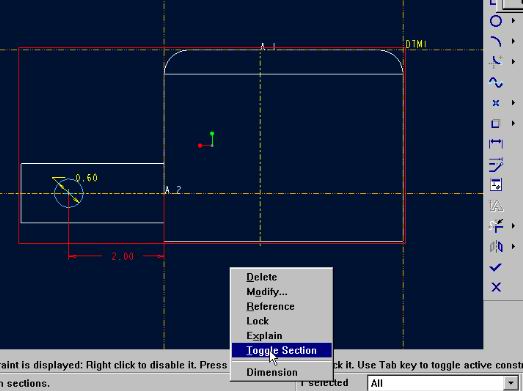Expand the Point tool flyout arrow
This screenshot has height=391, width=523.
click(x=513, y=103)
